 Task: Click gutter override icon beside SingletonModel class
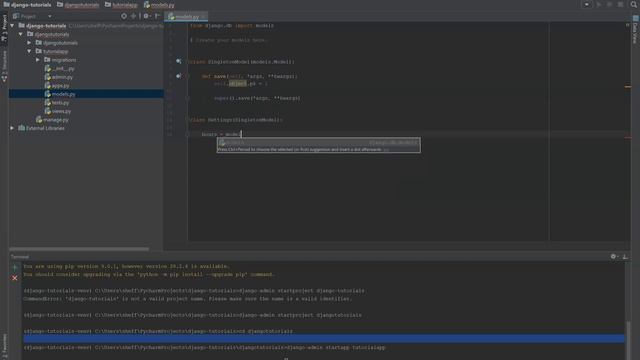(178, 61)
